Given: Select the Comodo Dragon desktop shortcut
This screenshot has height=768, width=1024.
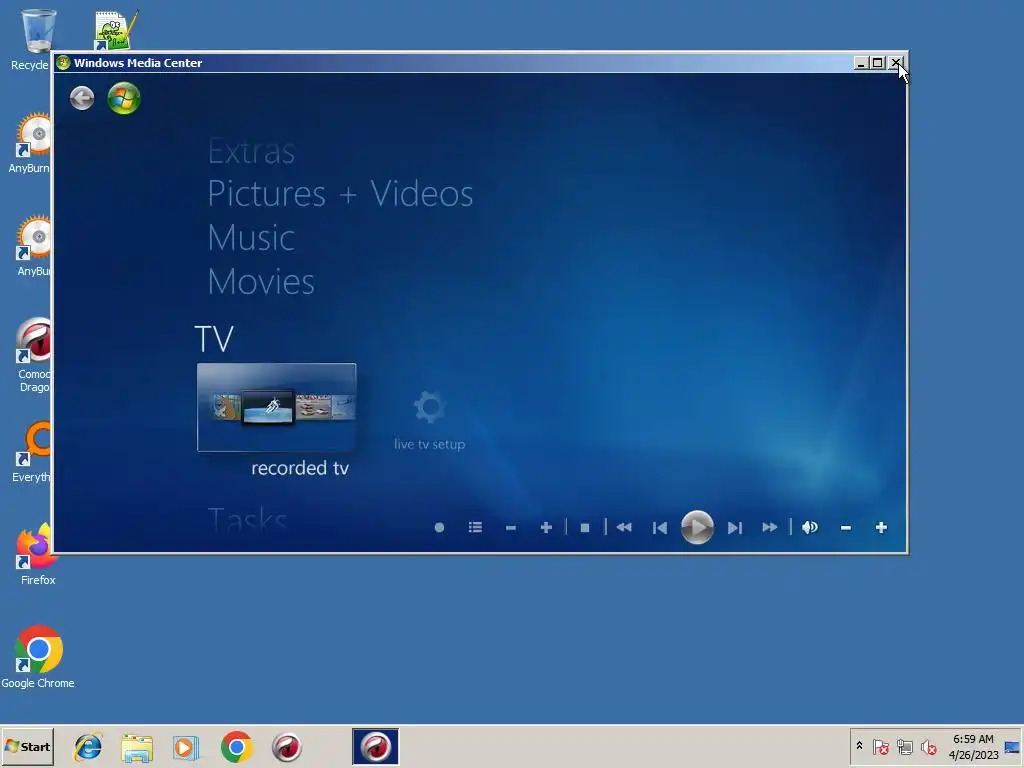Looking at the screenshot, I should (33, 355).
